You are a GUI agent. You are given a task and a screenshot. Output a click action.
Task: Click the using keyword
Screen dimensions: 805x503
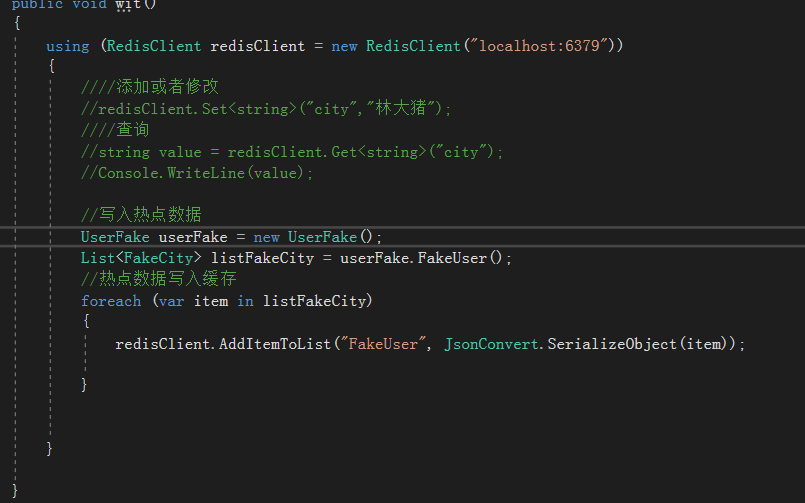pyautogui.click(x=67, y=46)
